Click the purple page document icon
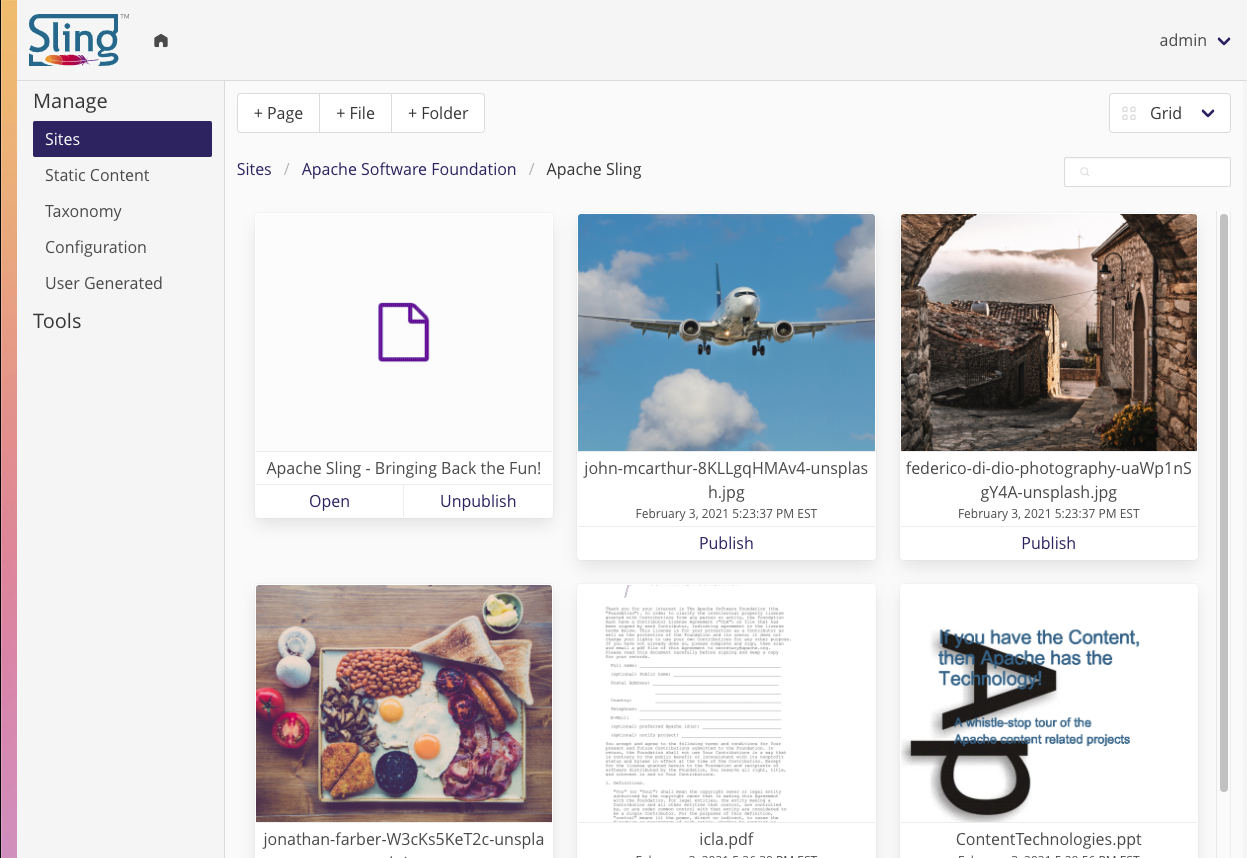 (x=403, y=332)
